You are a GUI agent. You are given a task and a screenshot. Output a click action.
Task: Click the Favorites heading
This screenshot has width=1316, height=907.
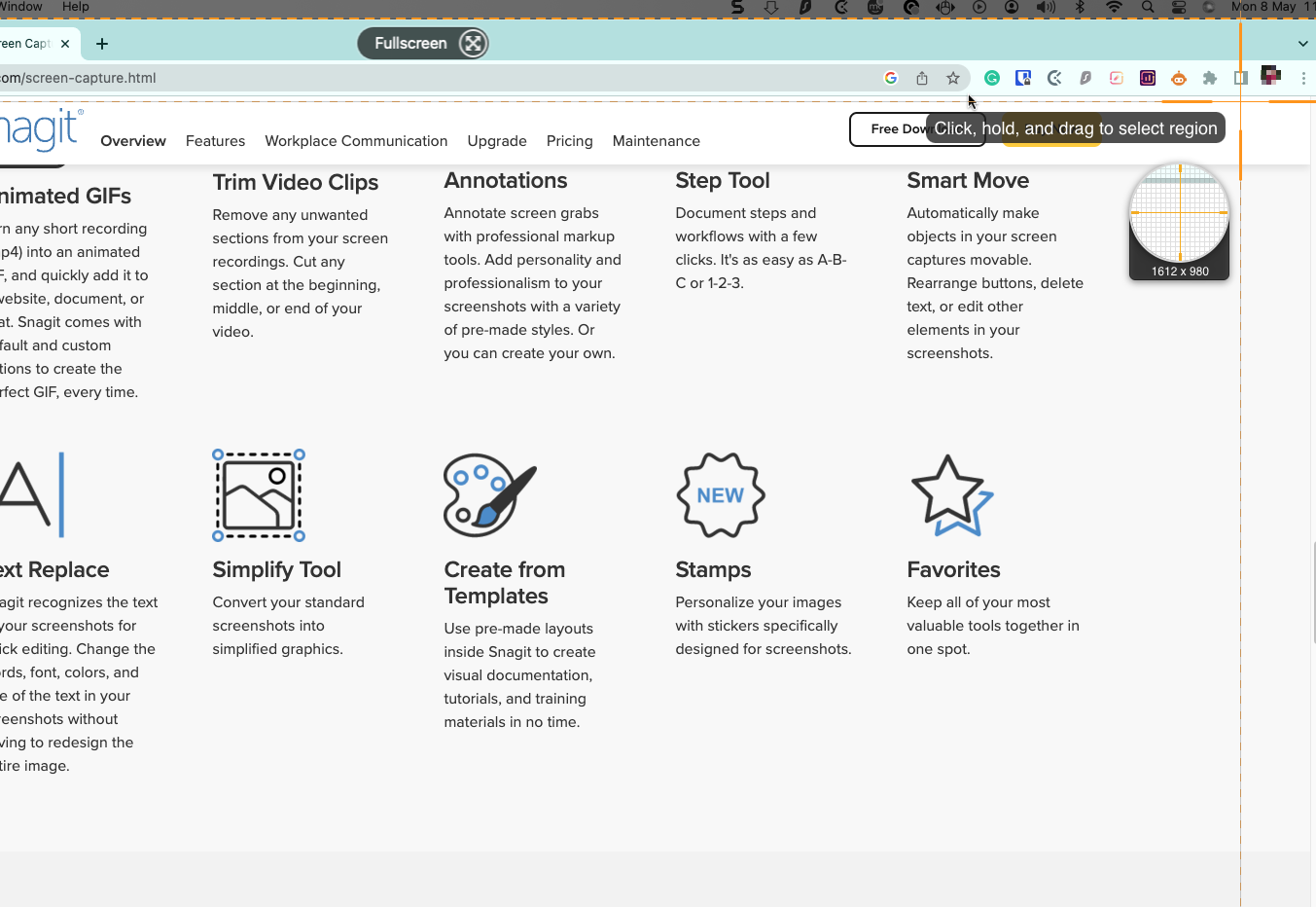tap(954, 570)
